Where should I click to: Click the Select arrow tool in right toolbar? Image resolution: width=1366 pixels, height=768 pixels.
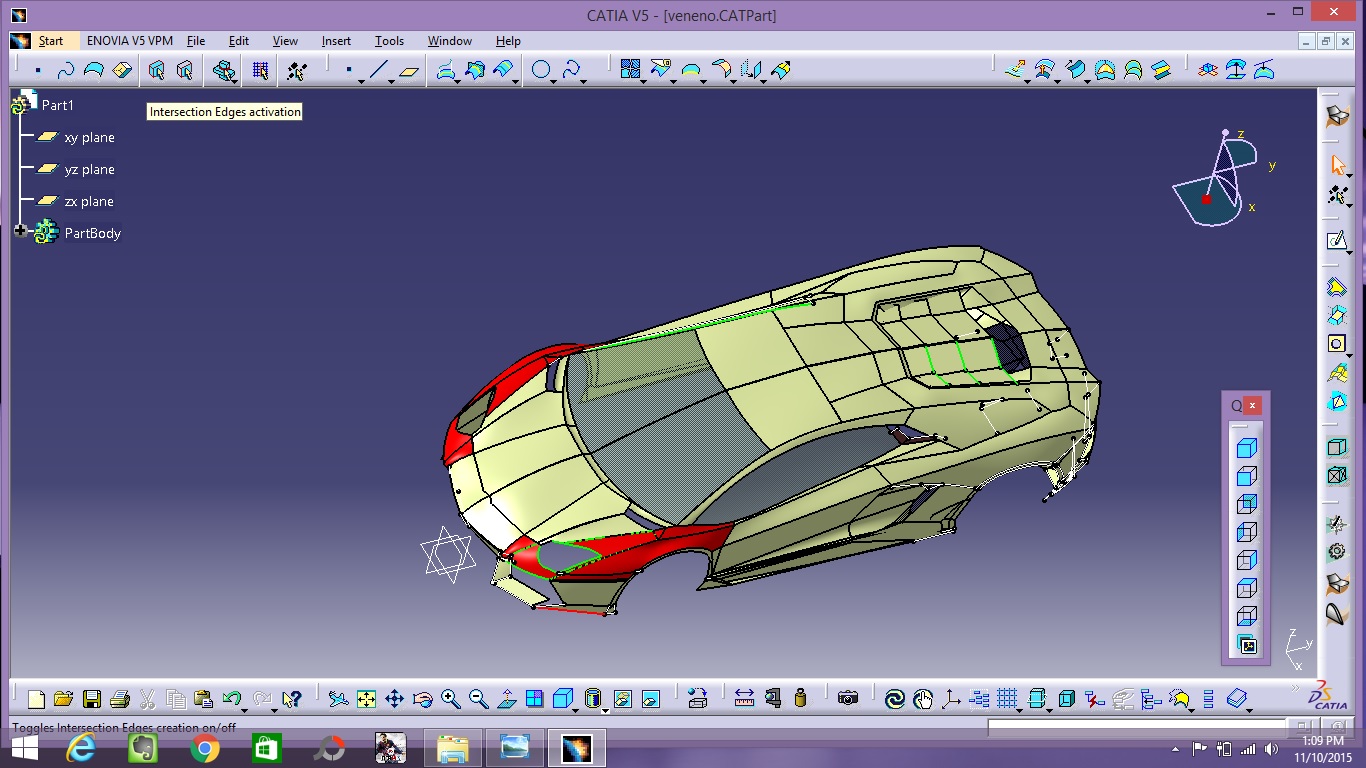pyautogui.click(x=1337, y=164)
